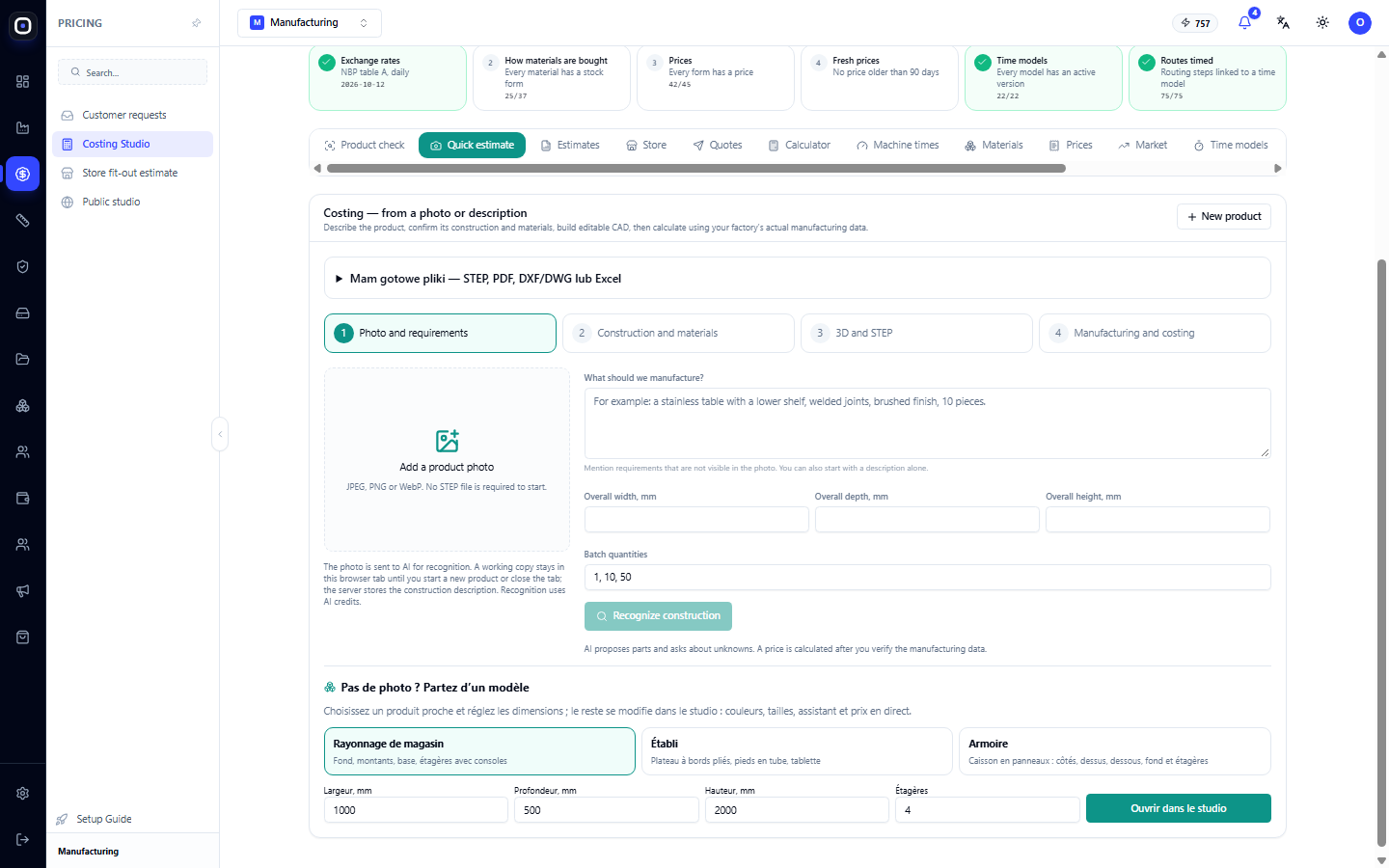This screenshot has width=1389, height=868.
Task: Click the right arrow of the tab strip scrollbar
Action: [1278, 168]
